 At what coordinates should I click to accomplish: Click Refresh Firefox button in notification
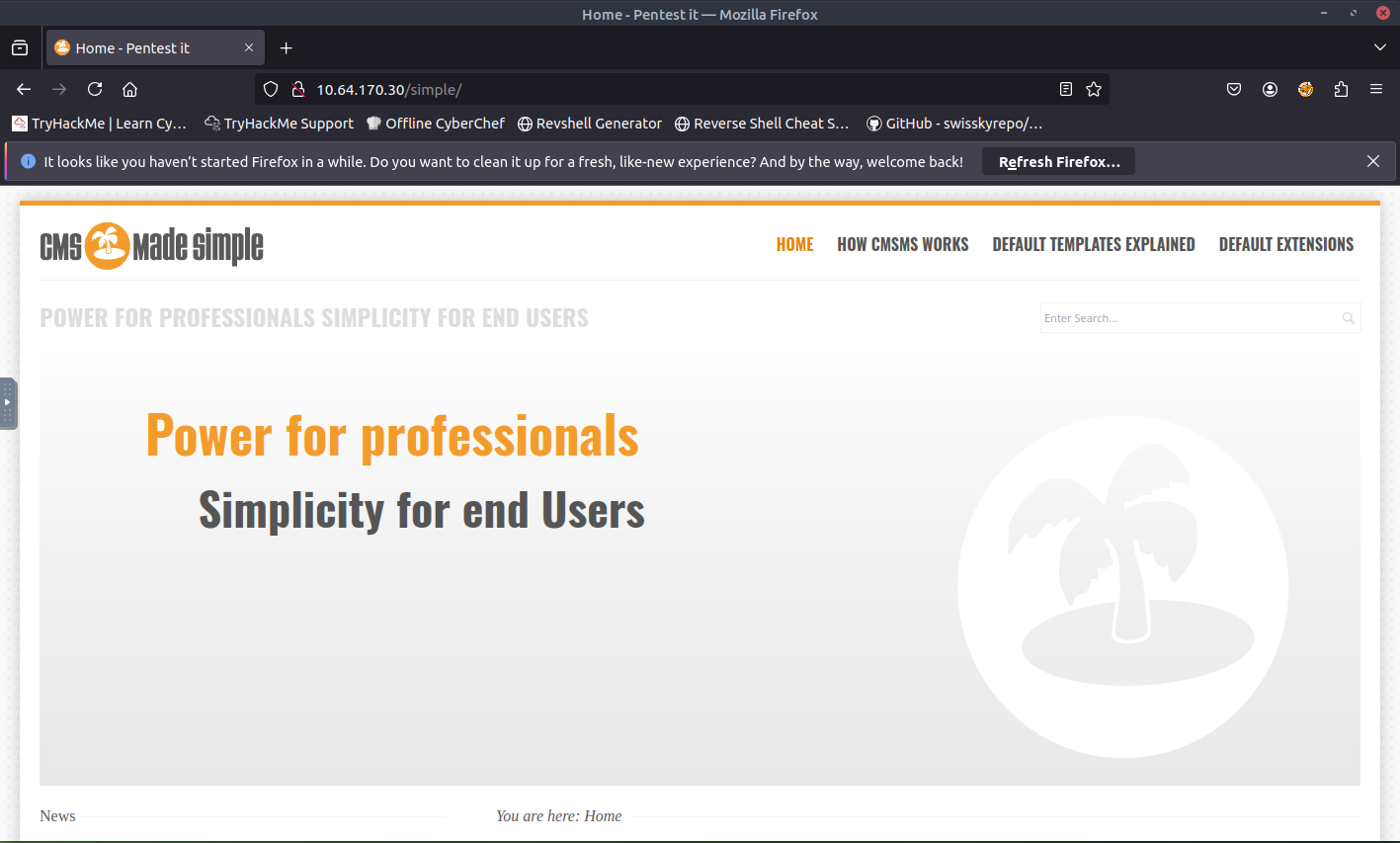1058,162
